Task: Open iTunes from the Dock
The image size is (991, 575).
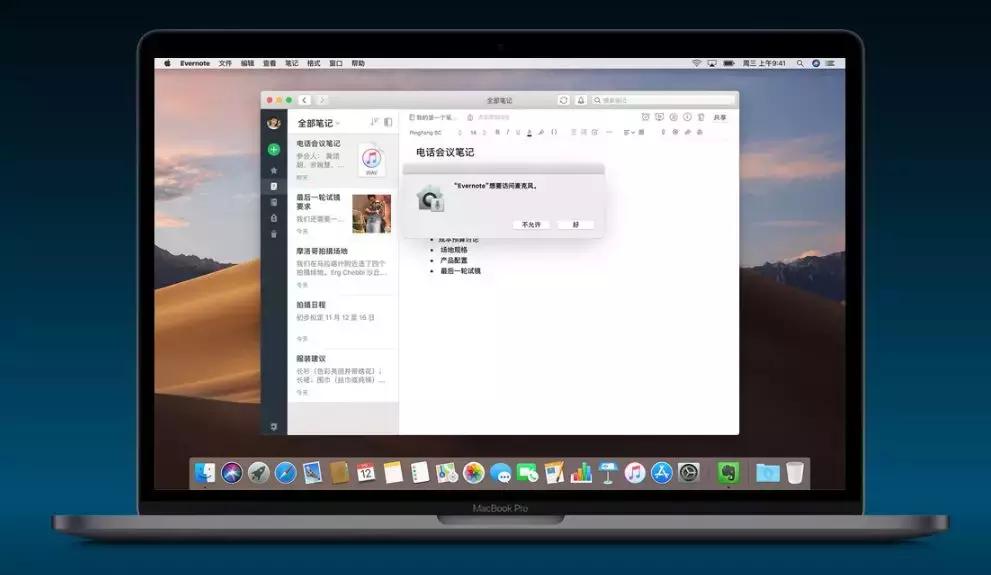Action: pos(635,473)
